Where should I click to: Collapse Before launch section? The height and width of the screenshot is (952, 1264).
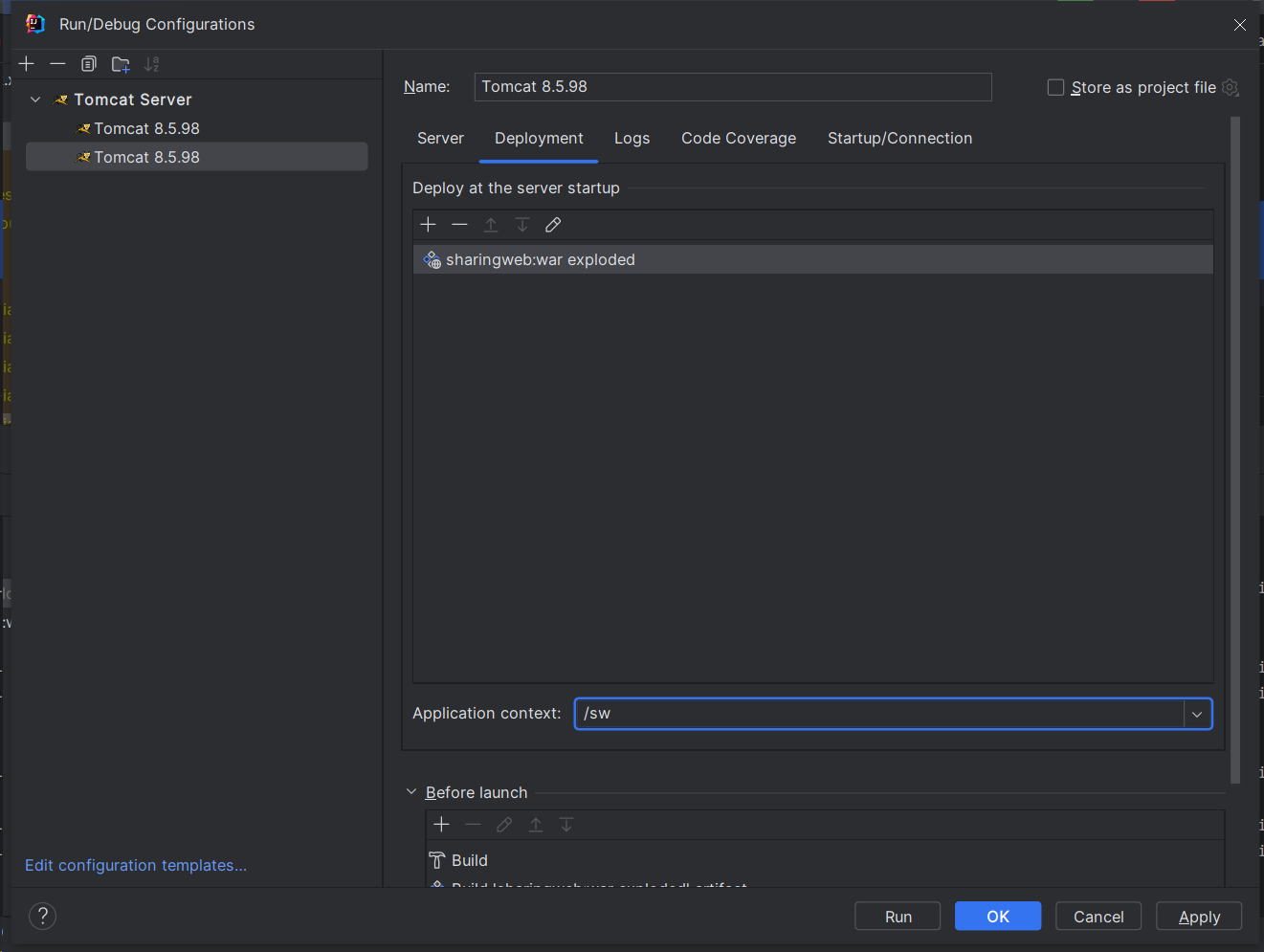tap(411, 792)
